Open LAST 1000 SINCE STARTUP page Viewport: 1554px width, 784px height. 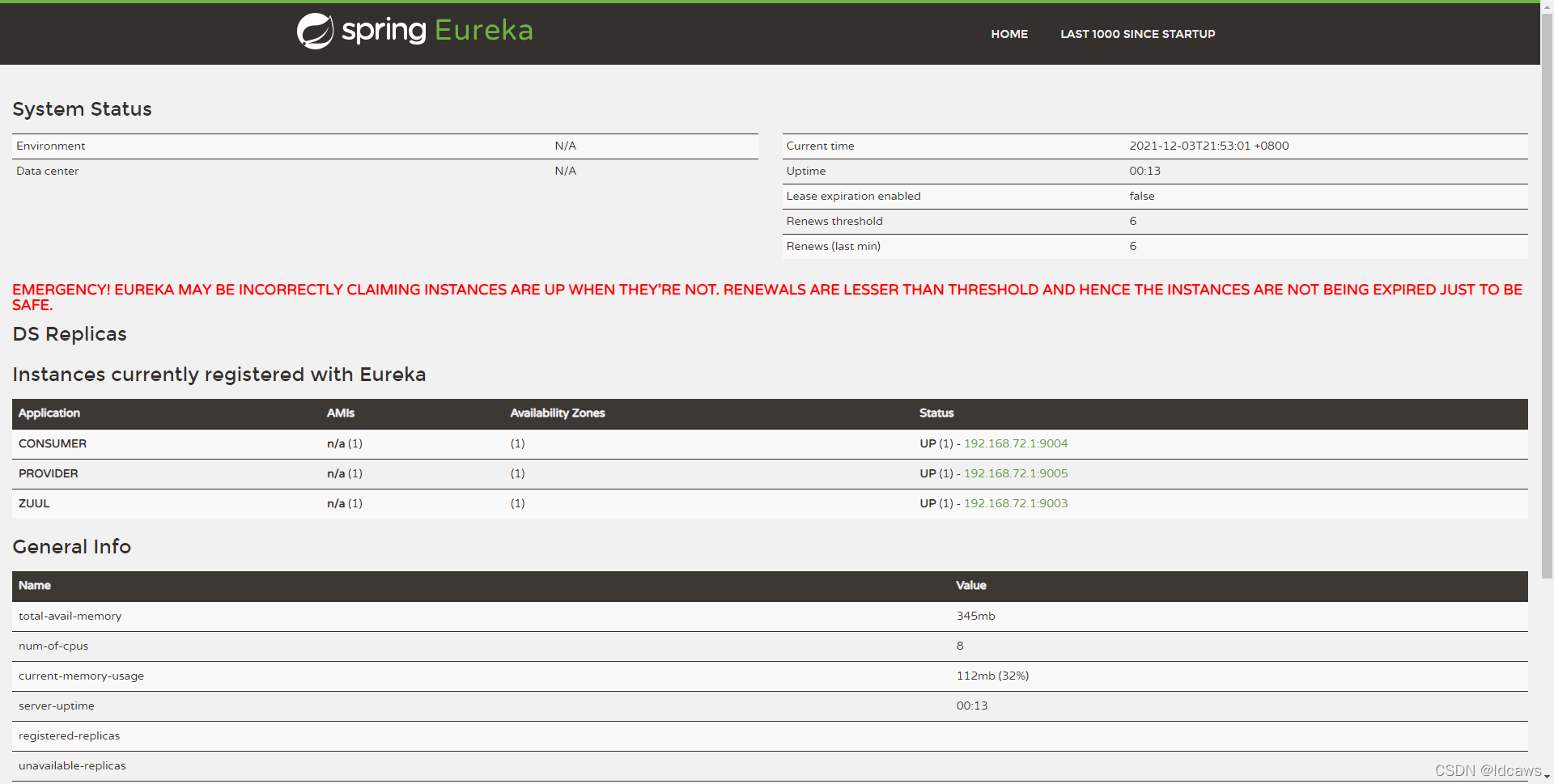1137,34
